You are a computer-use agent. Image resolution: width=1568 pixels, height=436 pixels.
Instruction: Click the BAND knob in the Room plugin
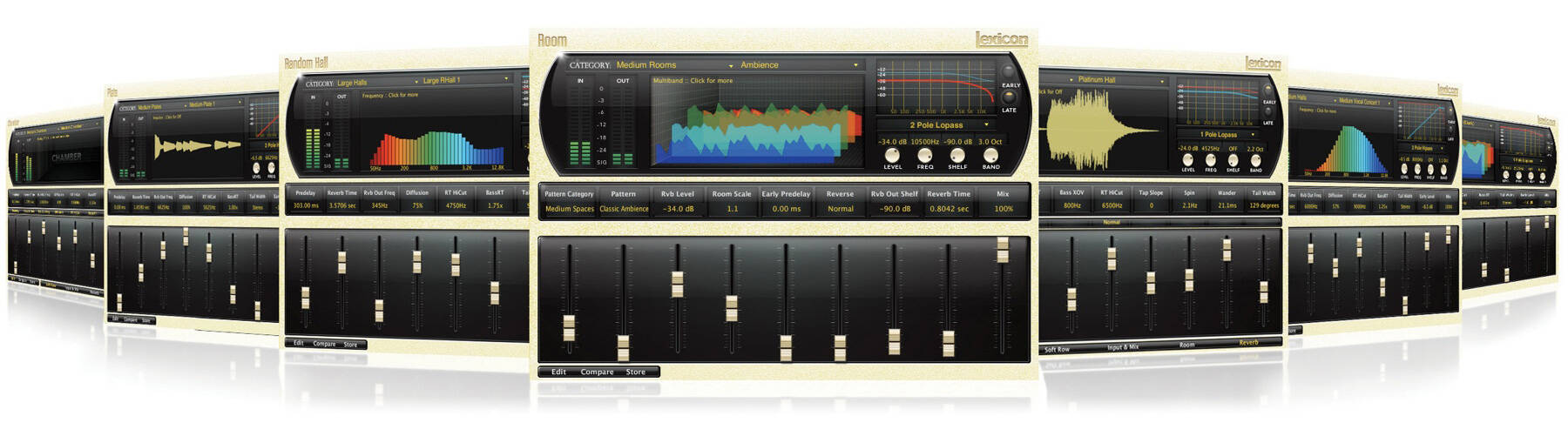pos(990,155)
